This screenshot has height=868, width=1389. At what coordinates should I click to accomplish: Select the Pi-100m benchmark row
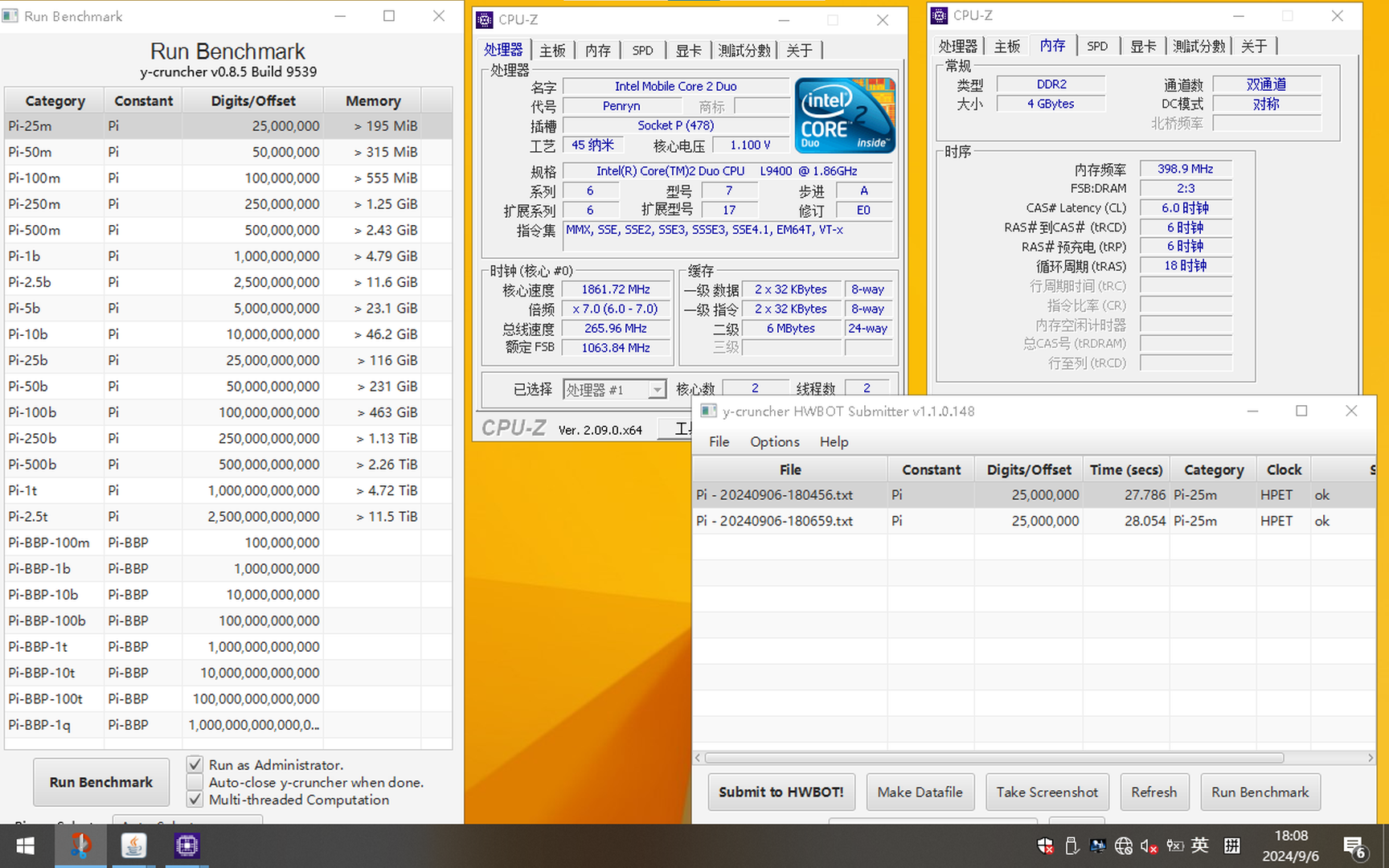coord(228,178)
